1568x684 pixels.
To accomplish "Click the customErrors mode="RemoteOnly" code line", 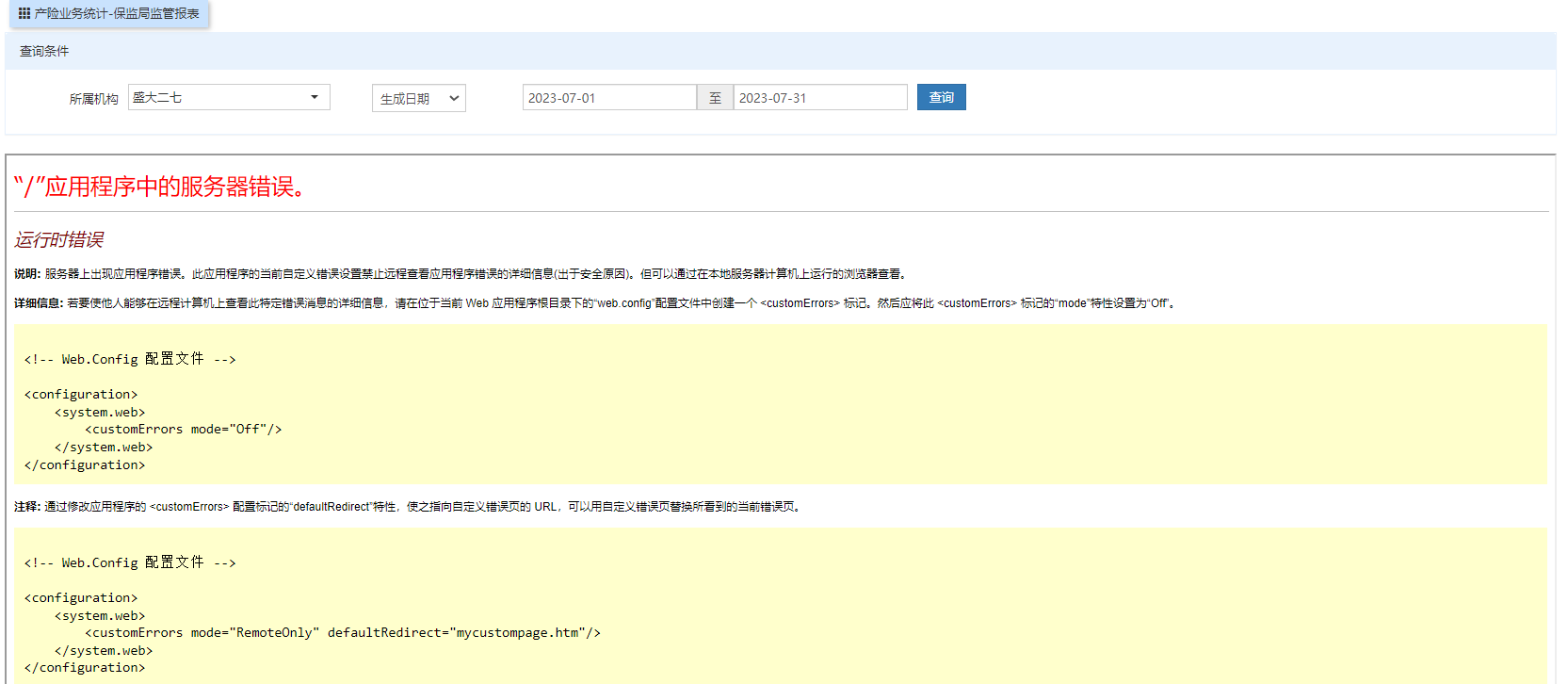I will point(343,633).
